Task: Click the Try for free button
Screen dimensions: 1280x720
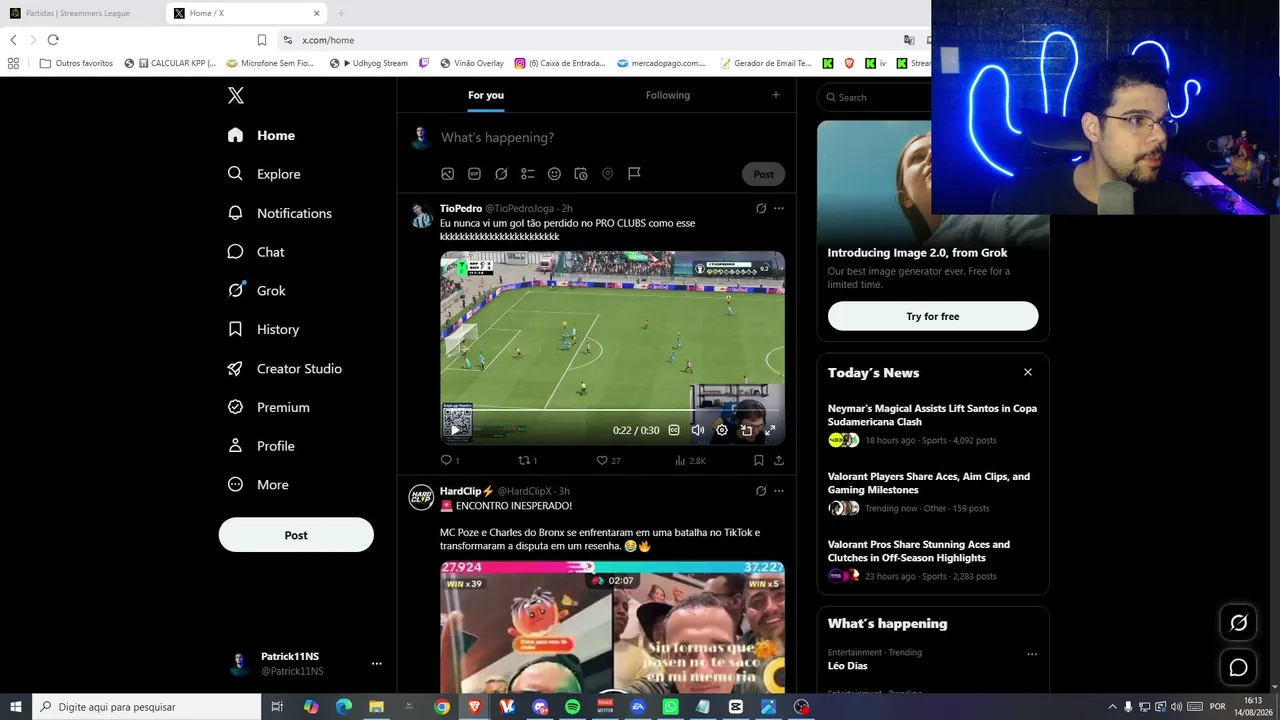Action: 933,316
